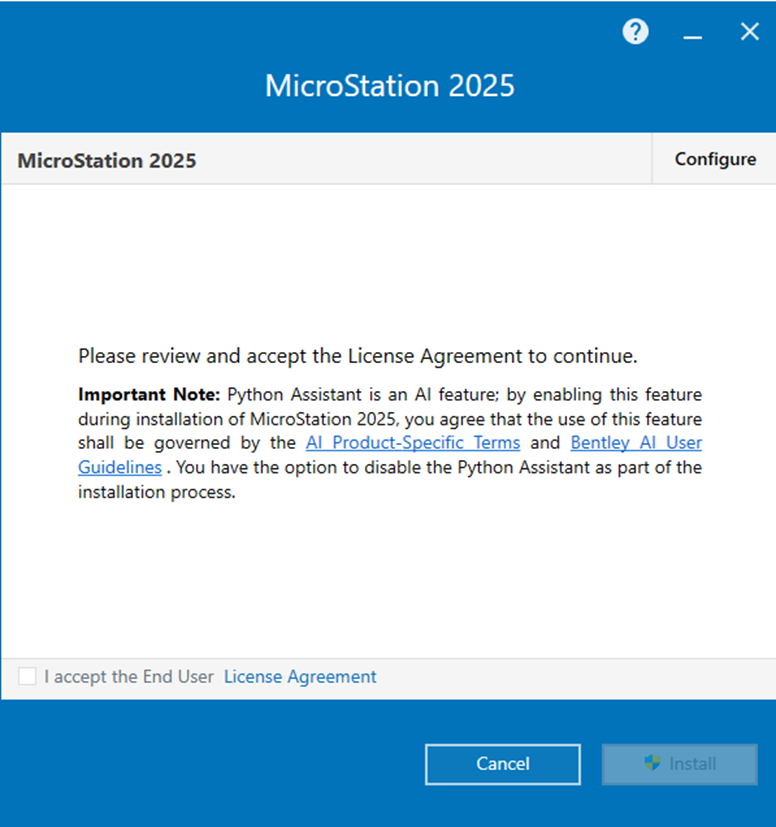776x827 pixels.
Task: Cancel the installation
Action: [x=503, y=764]
